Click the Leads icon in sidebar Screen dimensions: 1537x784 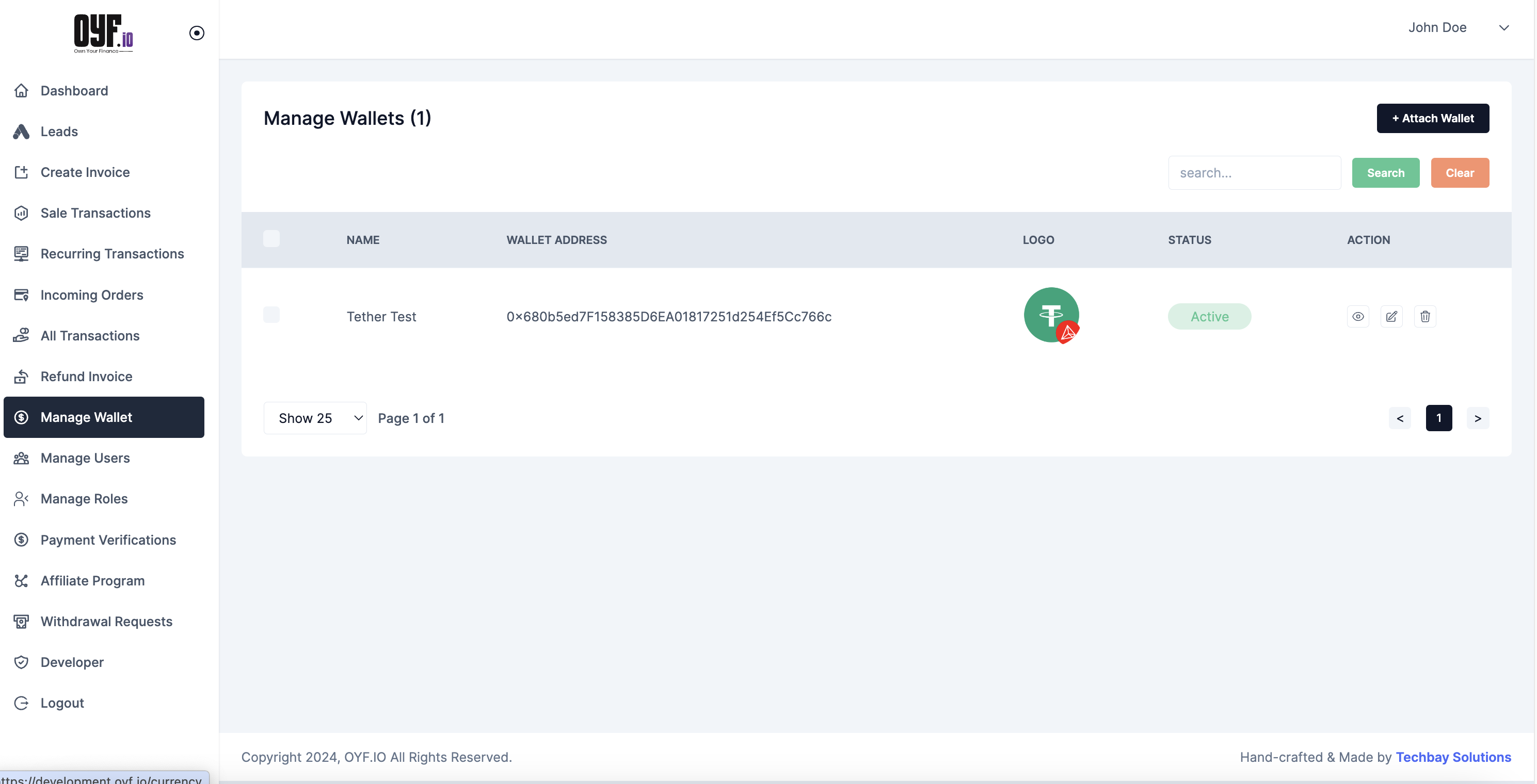point(22,132)
